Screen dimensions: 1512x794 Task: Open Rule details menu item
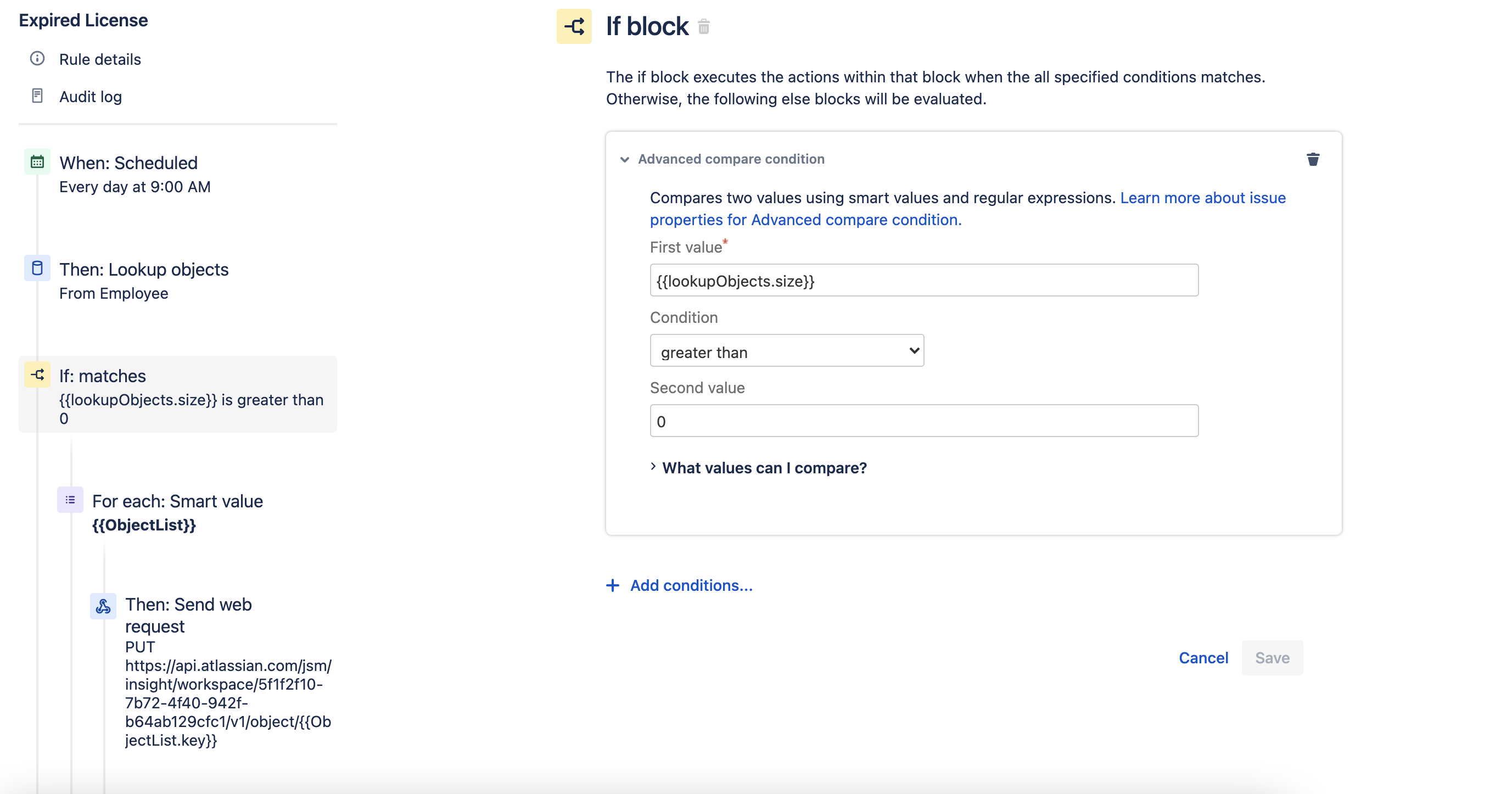(100, 59)
